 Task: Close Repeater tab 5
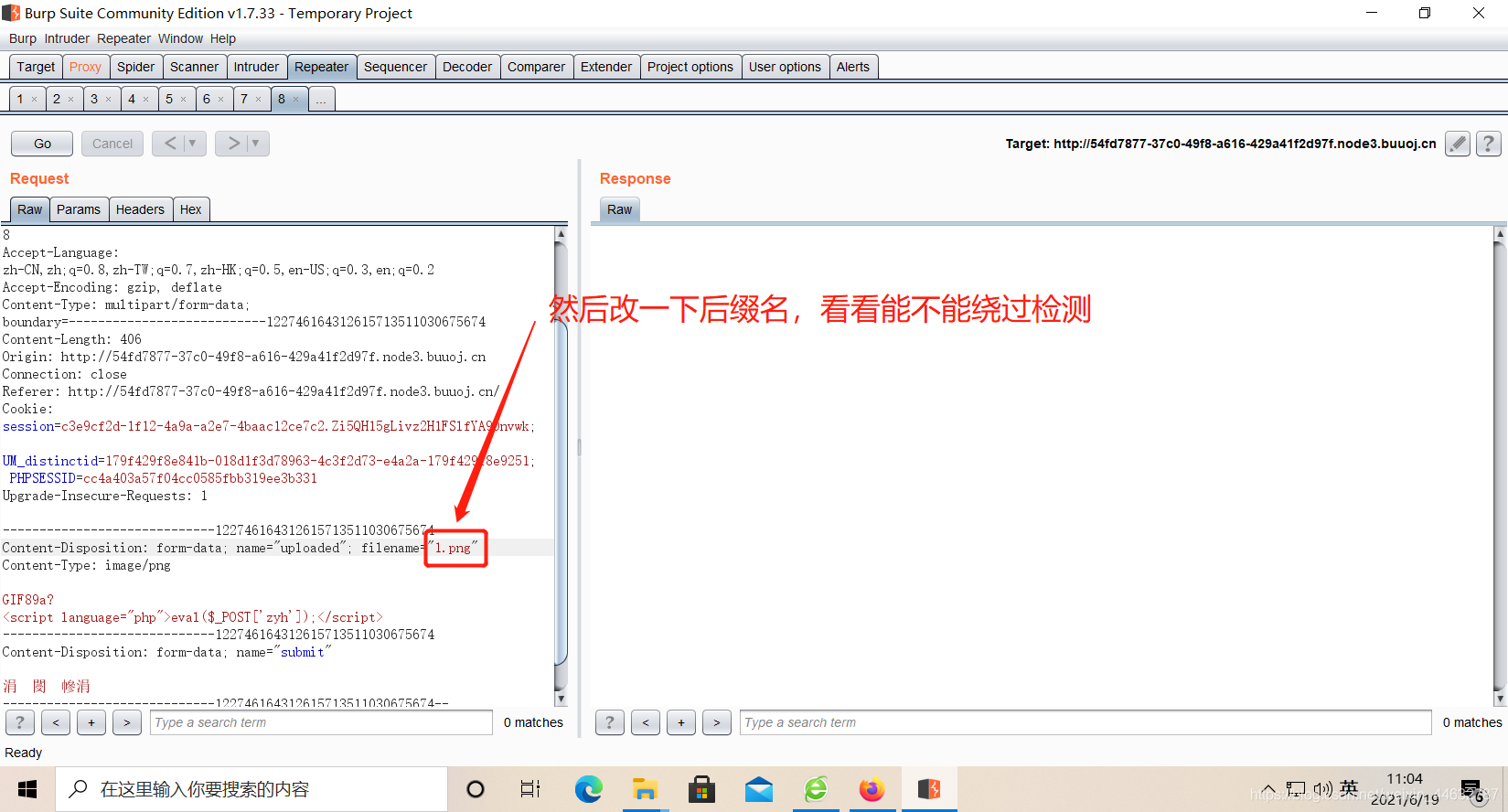[183, 100]
